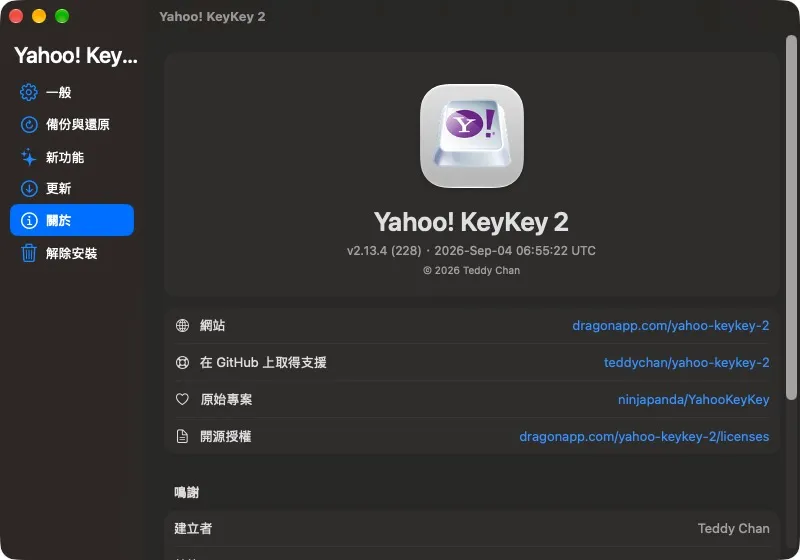Click the lifebuoy icon beside GitHub support
The image size is (800, 560).
[x=182, y=363]
